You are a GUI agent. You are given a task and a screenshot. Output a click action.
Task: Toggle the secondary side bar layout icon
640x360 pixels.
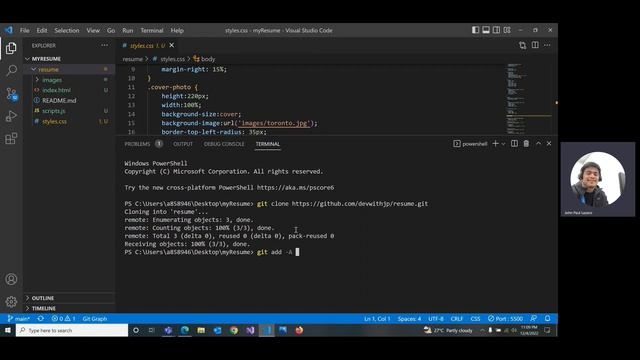[496, 30]
